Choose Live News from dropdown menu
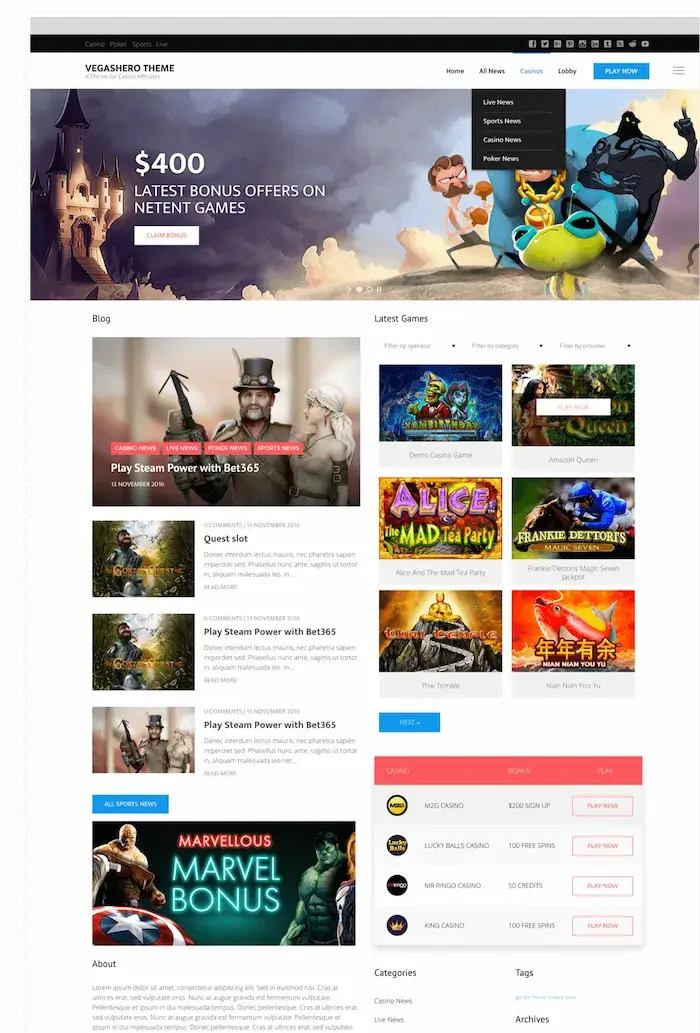This screenshot has width=700, height=1033. click(x=498, y=102)
